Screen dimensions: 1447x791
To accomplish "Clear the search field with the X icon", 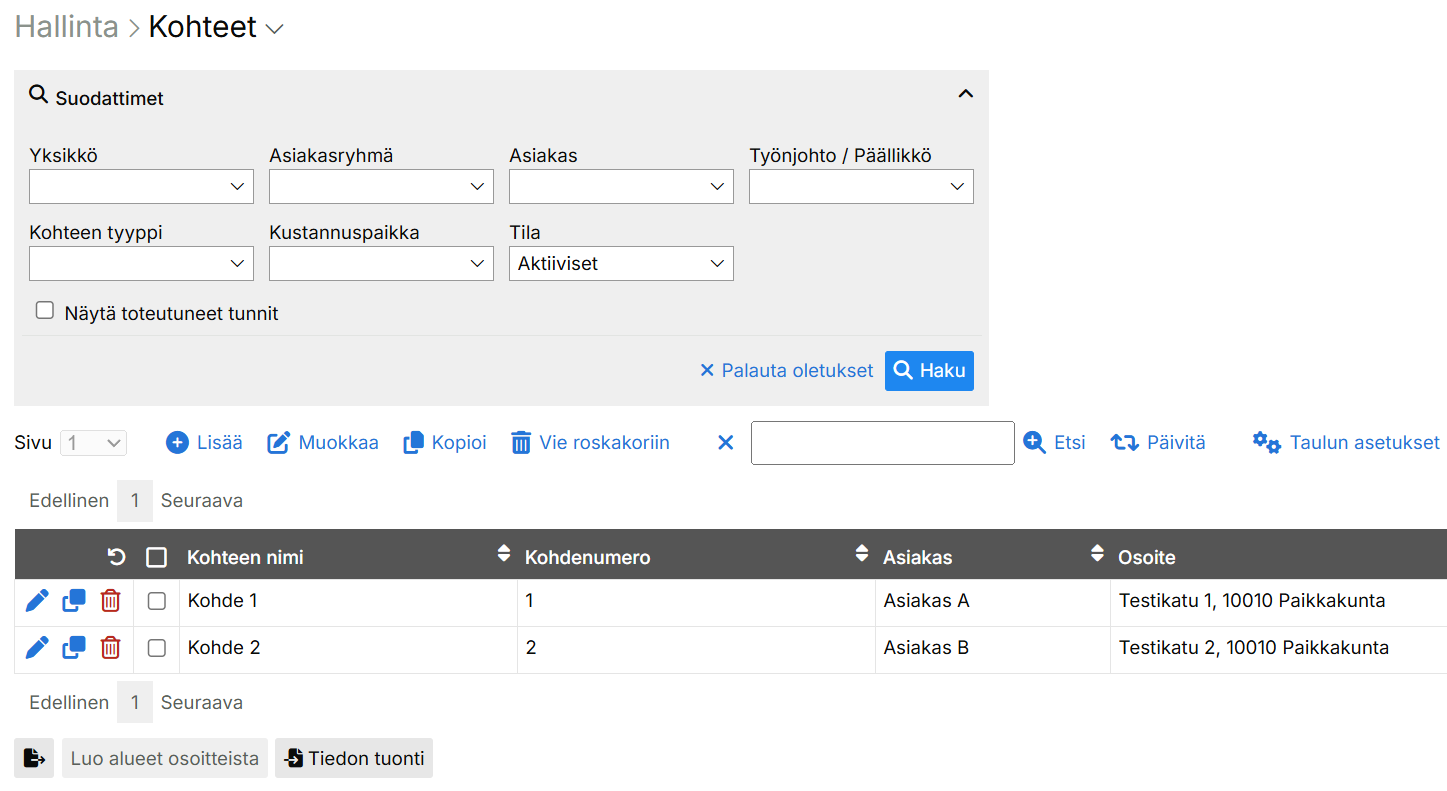I will pyautogui.click(x=726, y=443).
